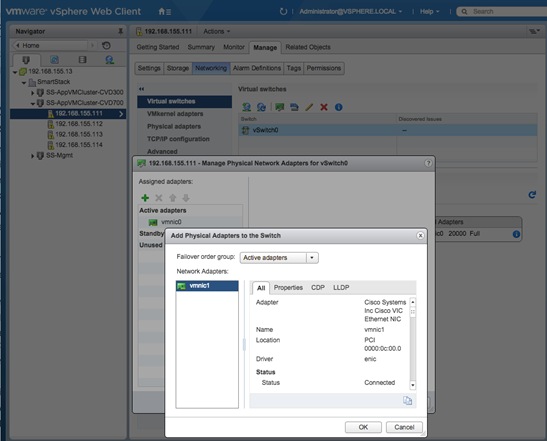Select Hosts and Clusters navigator tab icon

26,60
